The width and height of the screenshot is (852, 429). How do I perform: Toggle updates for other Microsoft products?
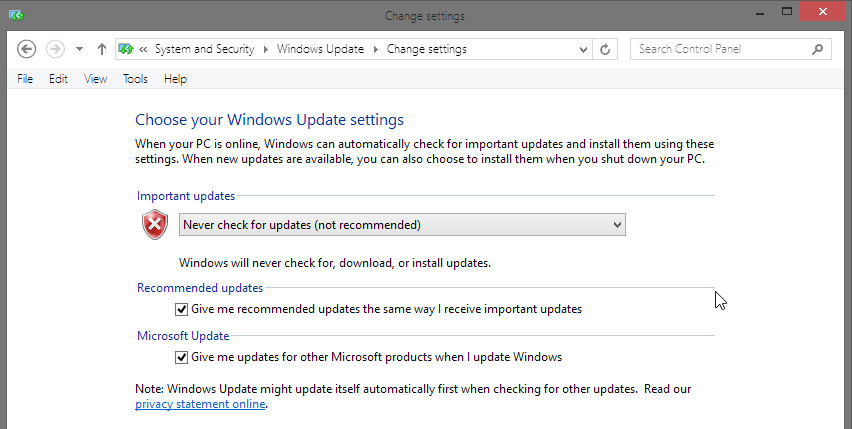[x=182, y=357]
